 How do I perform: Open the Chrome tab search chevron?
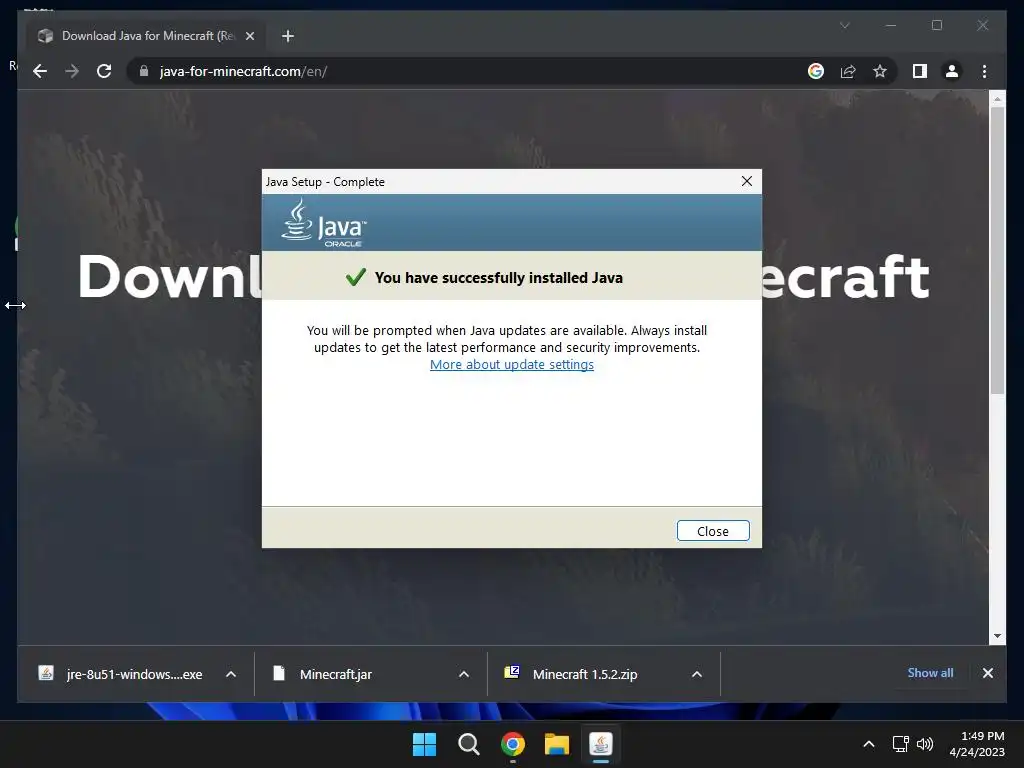tap(844, 25)
